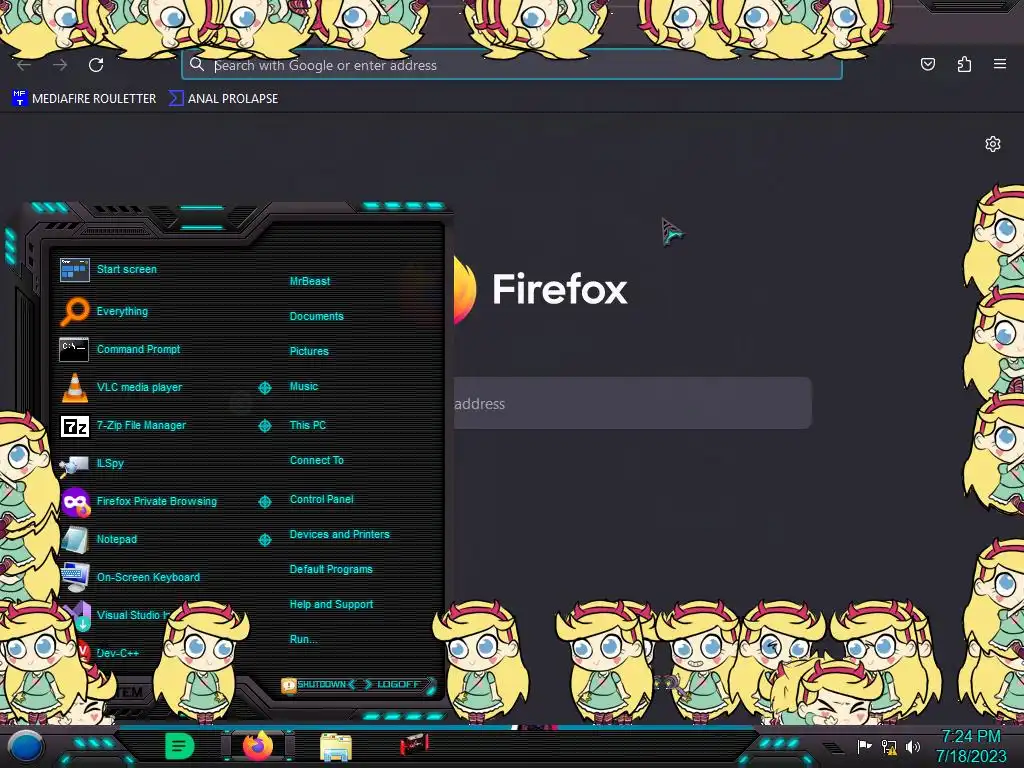Open Control Panel
Image resolution: width=1024 pixels, height=768 pixels.
tap(321, 499)
